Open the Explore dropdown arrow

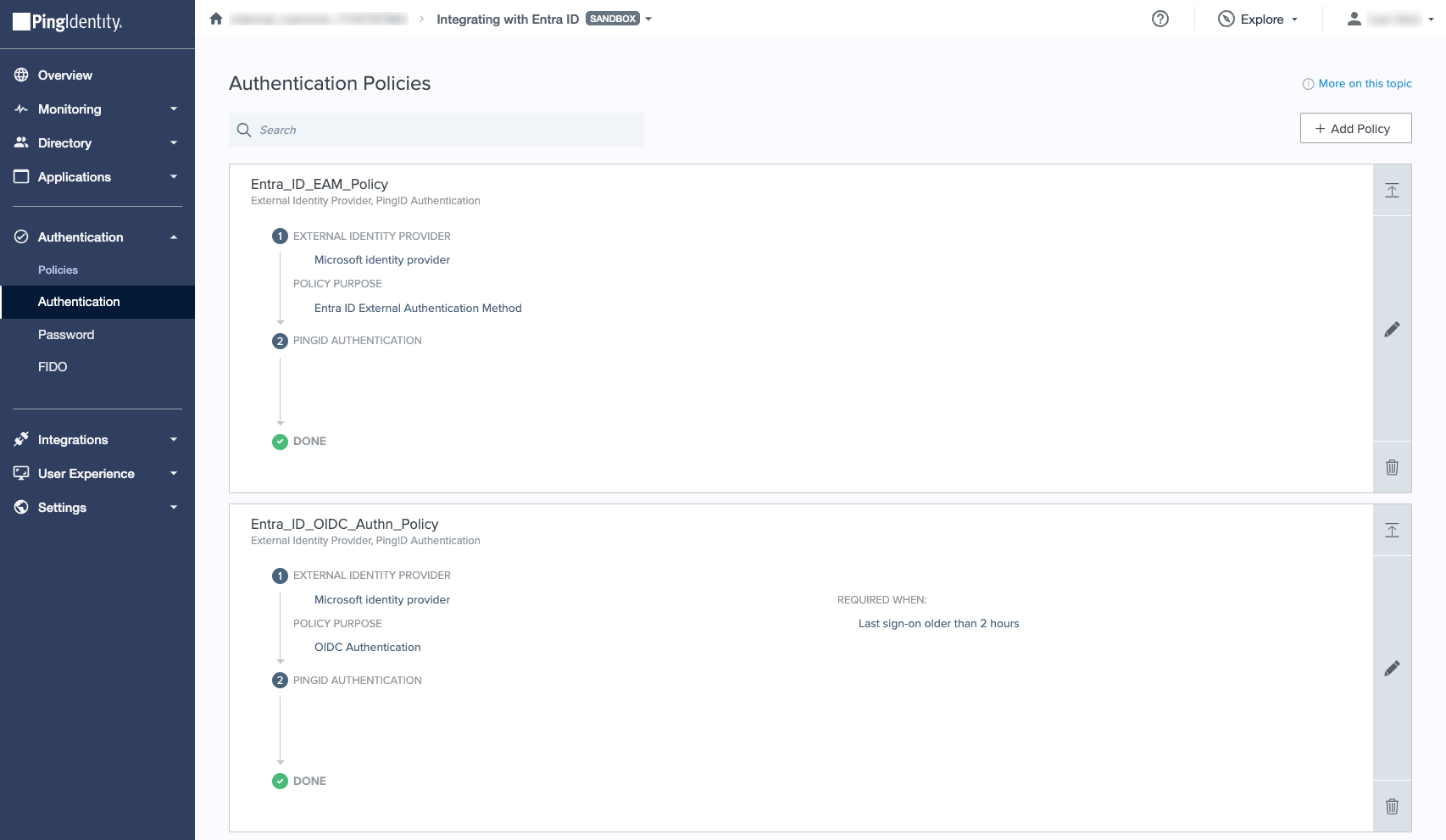tap(1294, 19)
